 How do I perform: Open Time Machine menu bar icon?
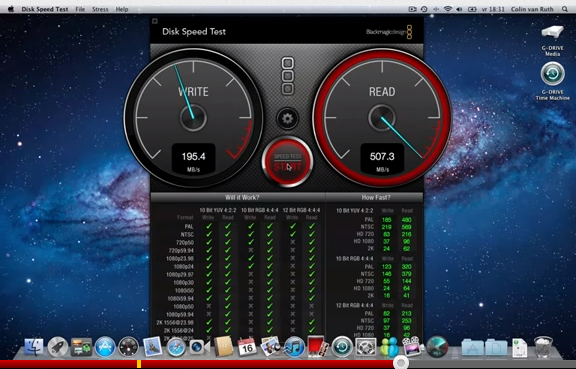424,9
